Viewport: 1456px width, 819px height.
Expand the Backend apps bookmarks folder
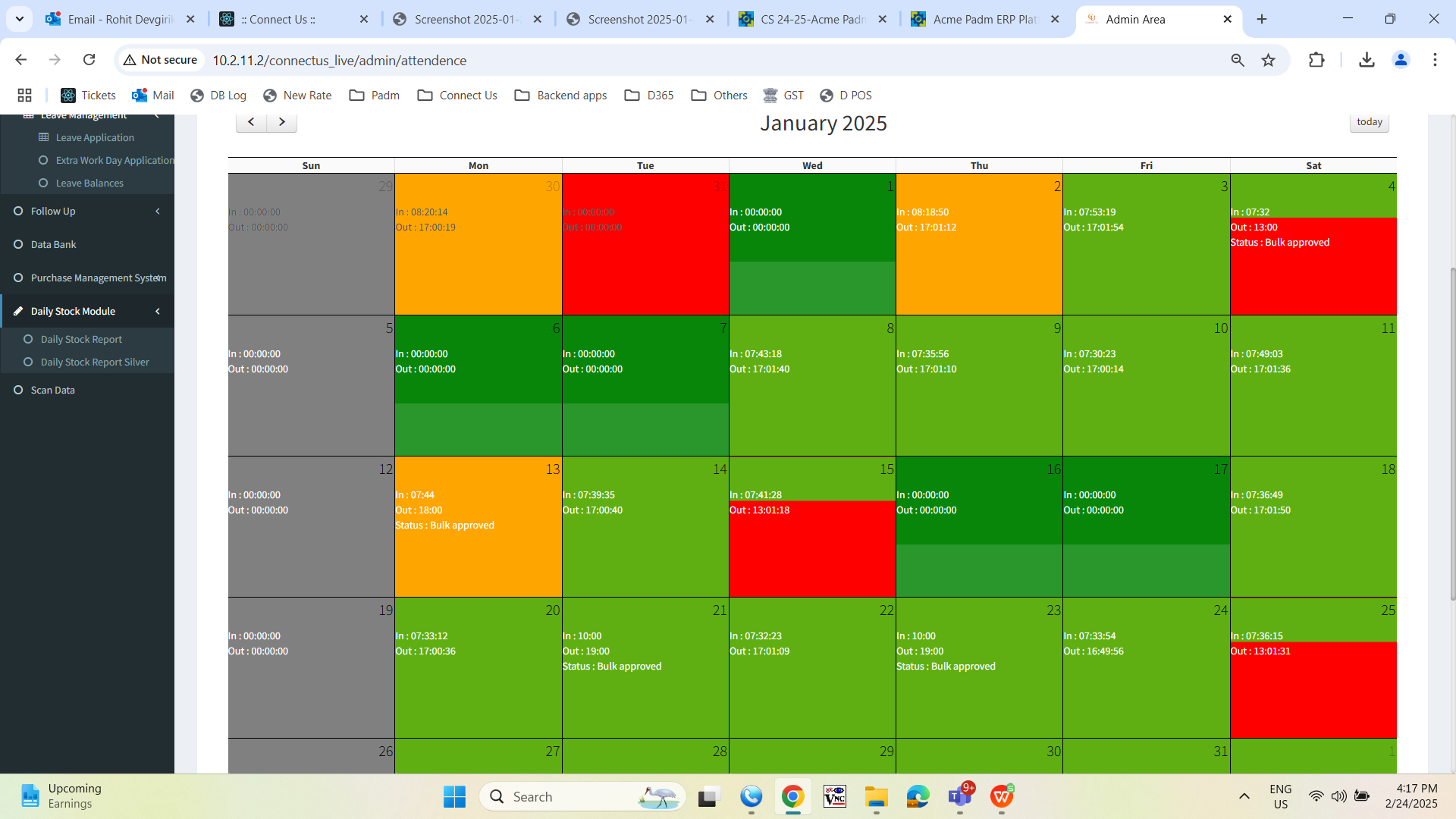coord(560,96)
